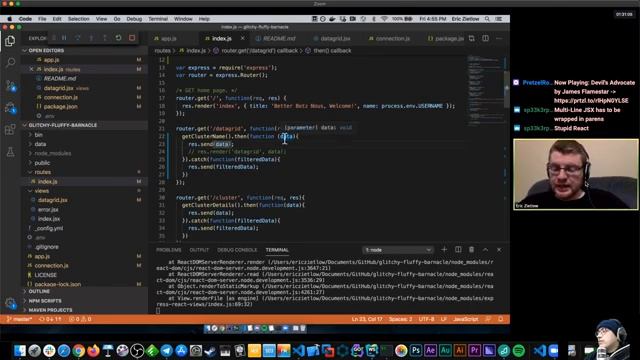Click the JavaScript language mode
The image size is (640, 360).
tap(465, 319)
